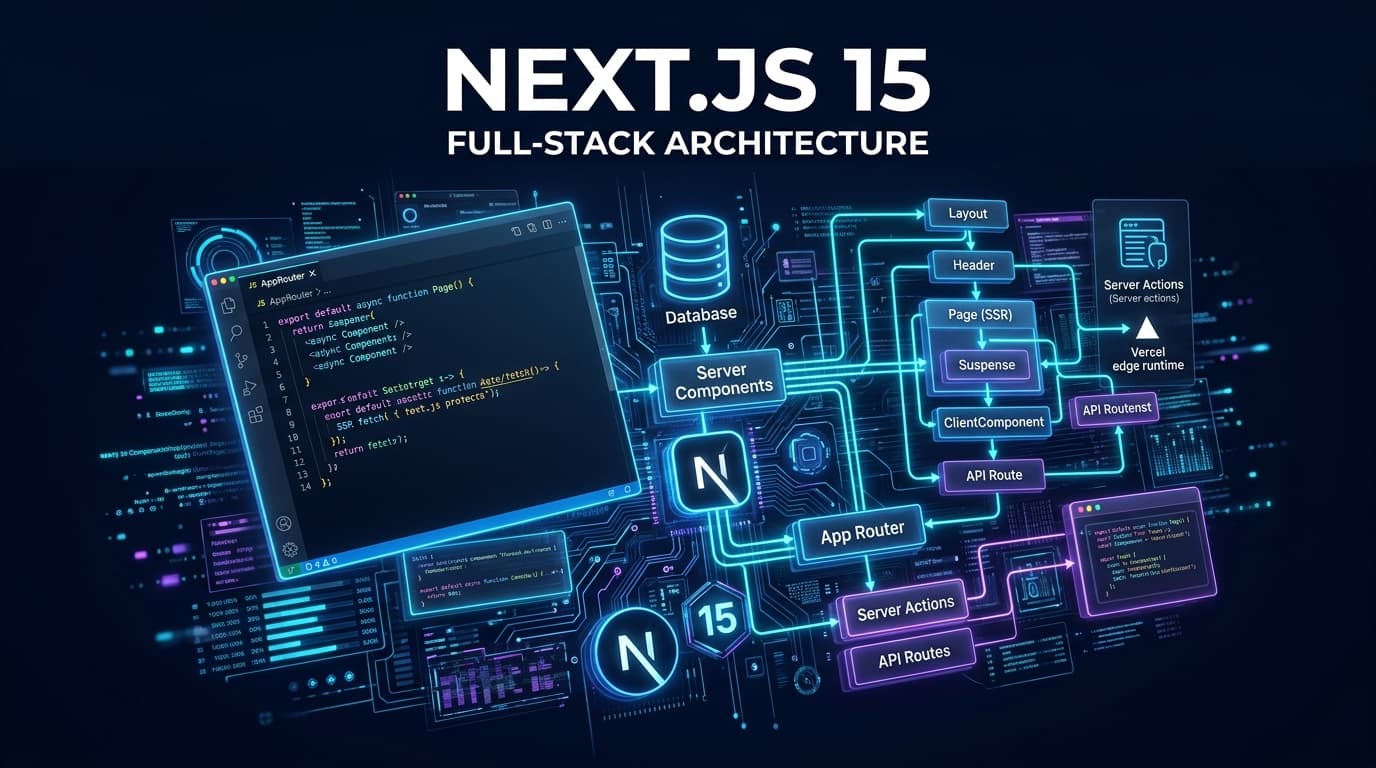This screenshot has width=1376, height=768.
Task: Click the Page (SSR) node
Action: (x=979, y=315)
